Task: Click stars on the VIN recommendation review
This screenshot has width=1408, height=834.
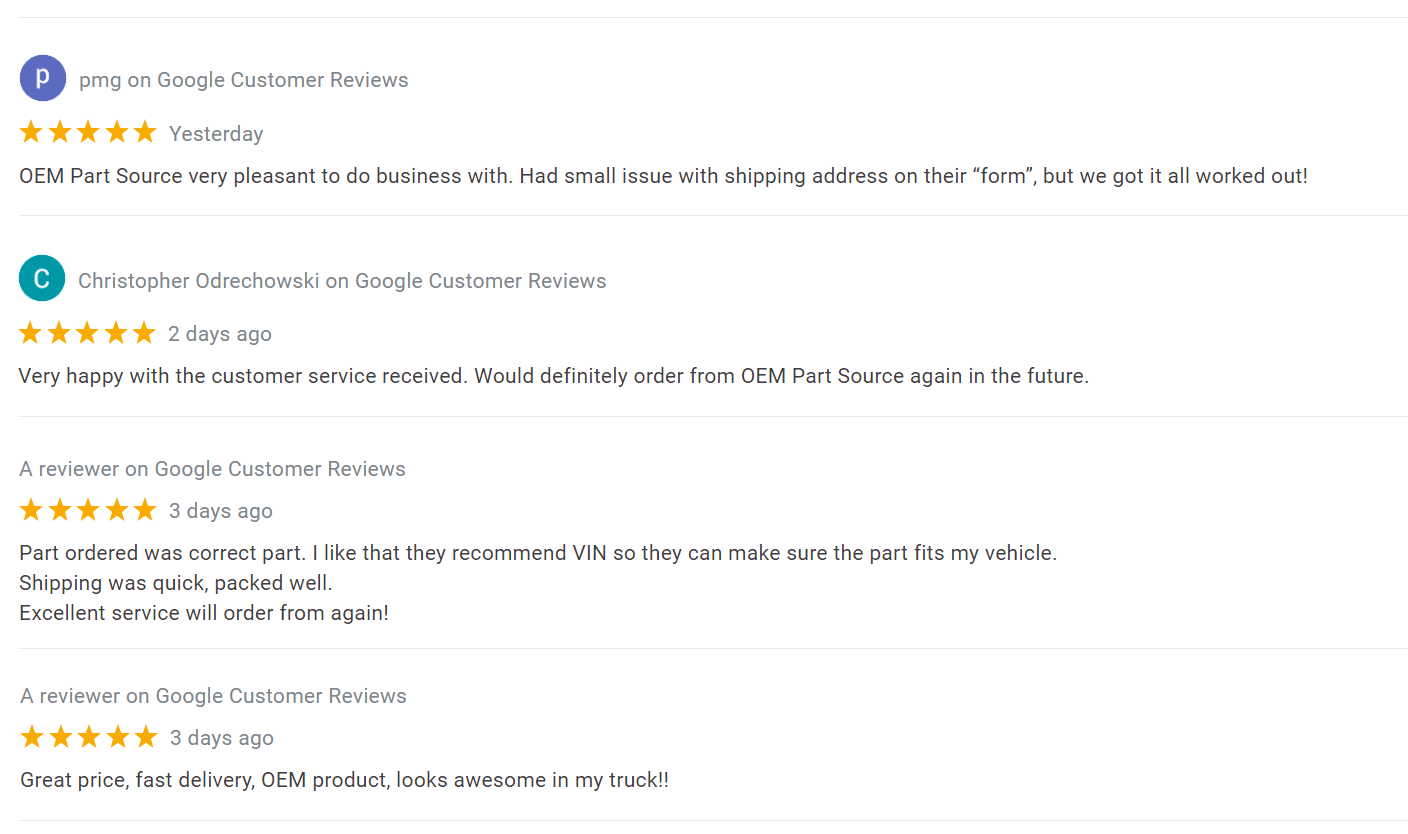Action: point(88,510)
